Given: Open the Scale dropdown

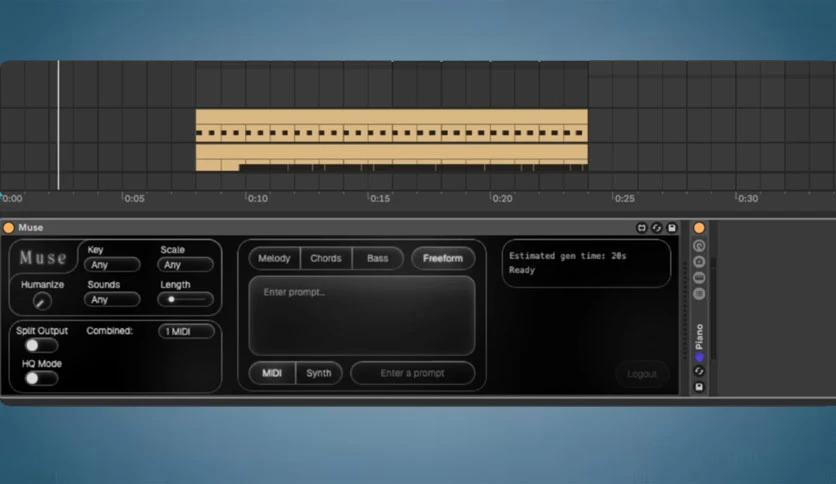Looking at the screenshot, I should click(185, 265).
